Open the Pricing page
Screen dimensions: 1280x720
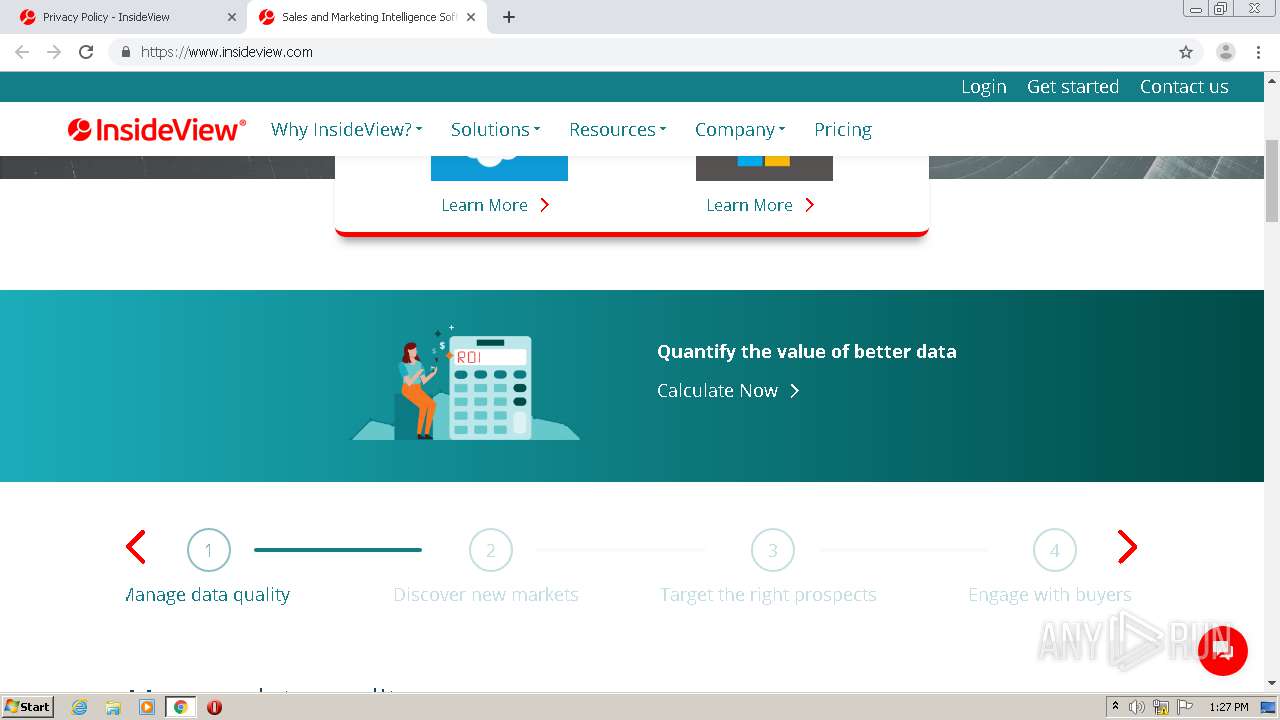[843, 129]
